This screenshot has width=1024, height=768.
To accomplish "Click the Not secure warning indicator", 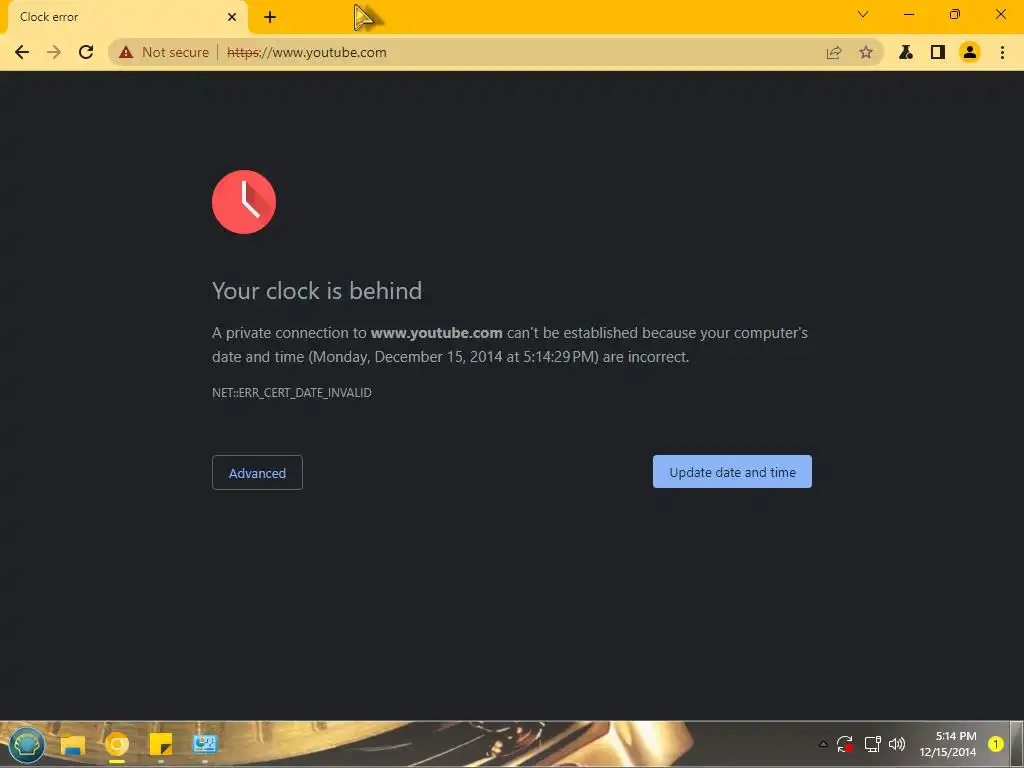I will (x=163, y=52).
